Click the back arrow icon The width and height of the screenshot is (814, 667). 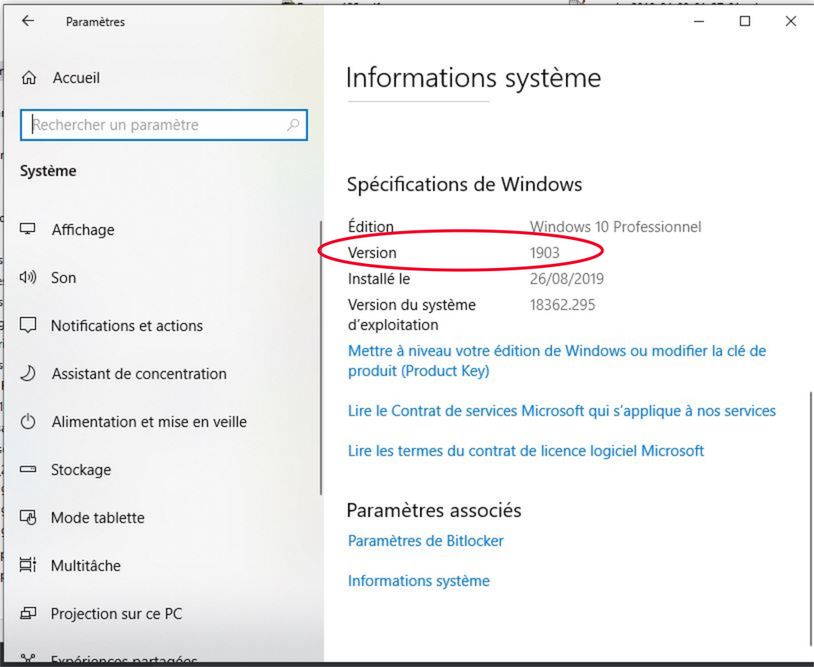coord(28,21)
